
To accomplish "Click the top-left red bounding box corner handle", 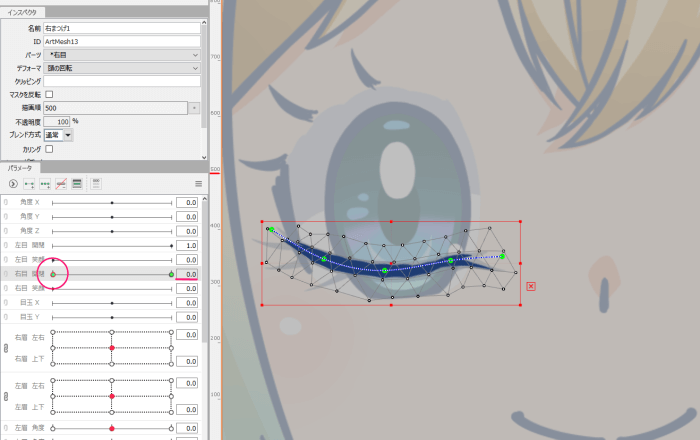I will [x=262, y=221].
